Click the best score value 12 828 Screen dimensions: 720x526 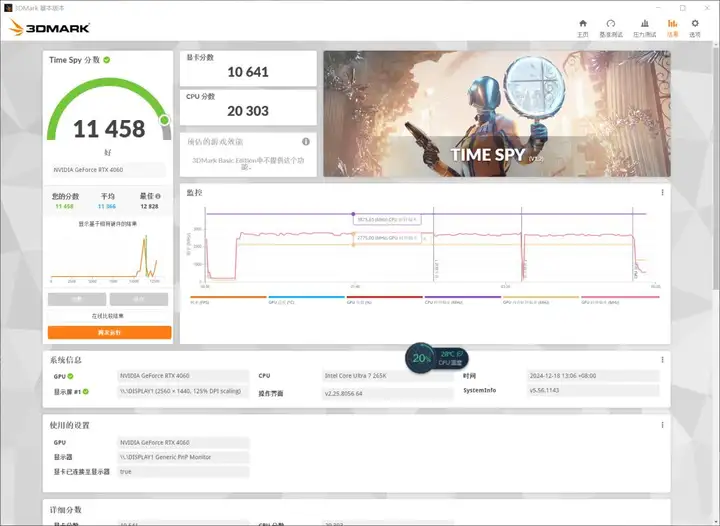pos(149,207)
